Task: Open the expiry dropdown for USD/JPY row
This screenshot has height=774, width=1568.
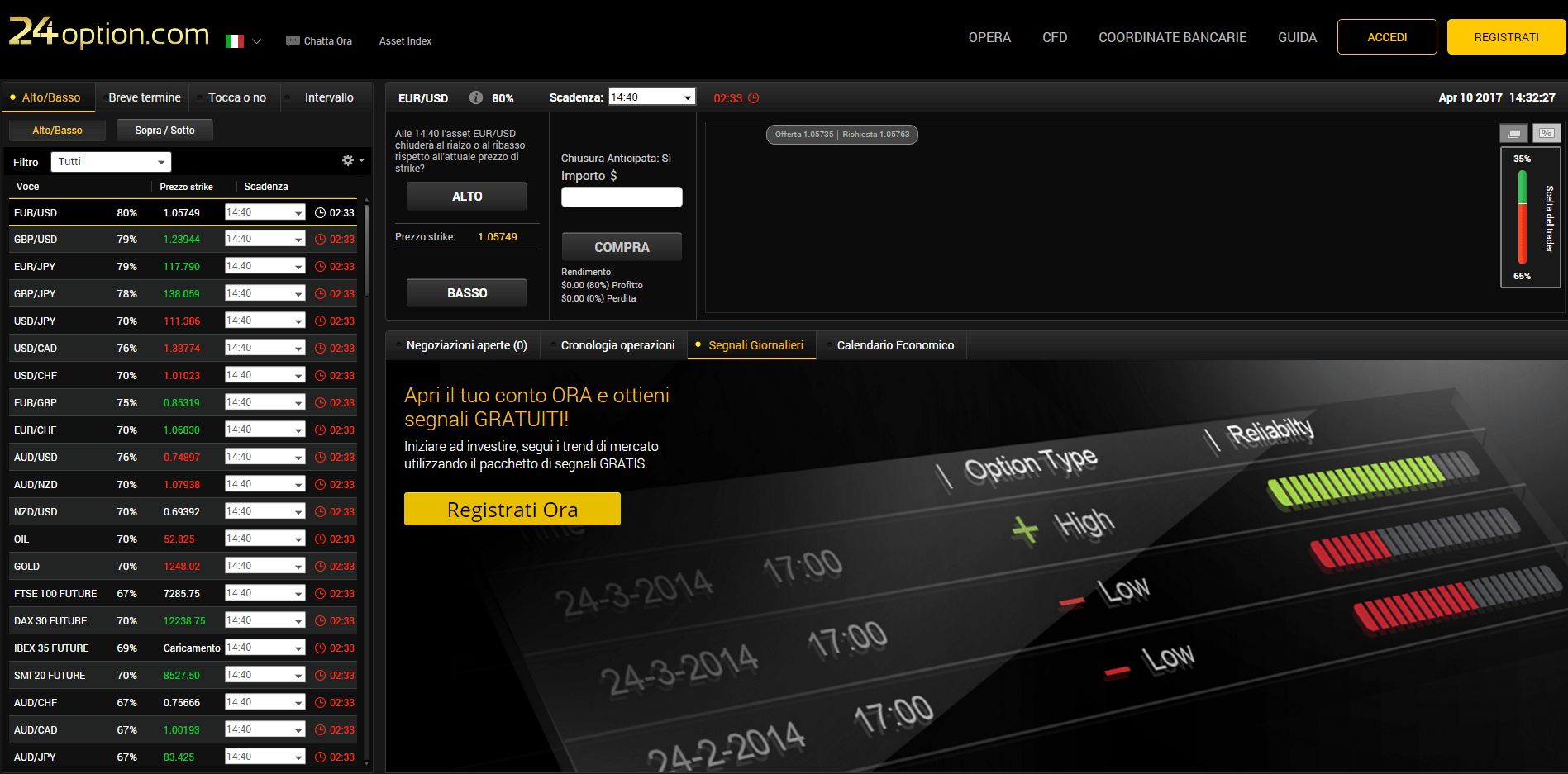Action: point(265,321)
